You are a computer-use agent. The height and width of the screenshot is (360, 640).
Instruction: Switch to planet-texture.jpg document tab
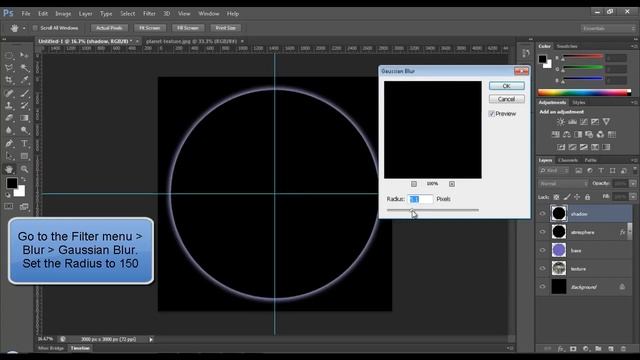click(191, 41)
